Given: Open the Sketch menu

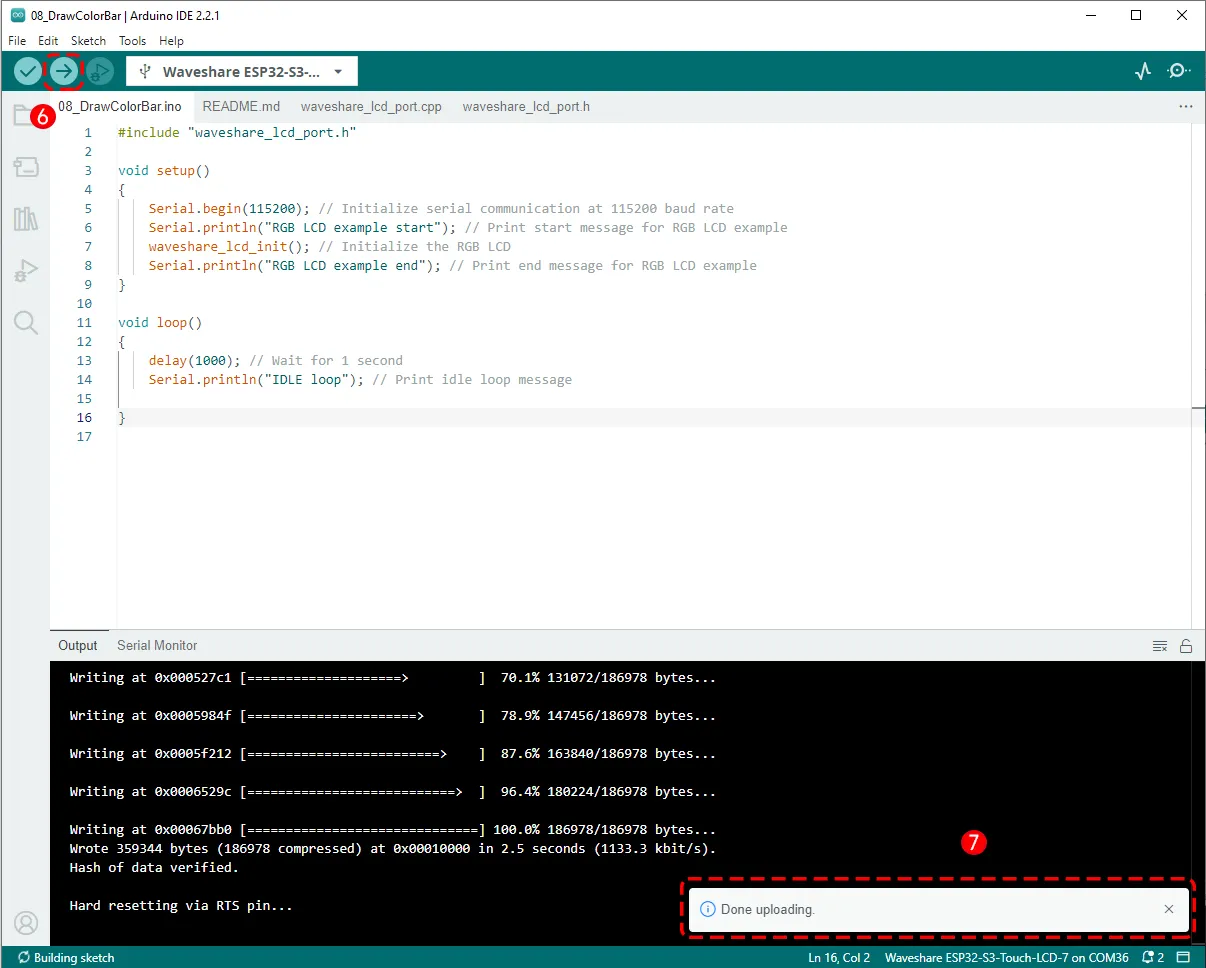Looking at the screenshot, I should pyautogui.click(x=88, y=41).
